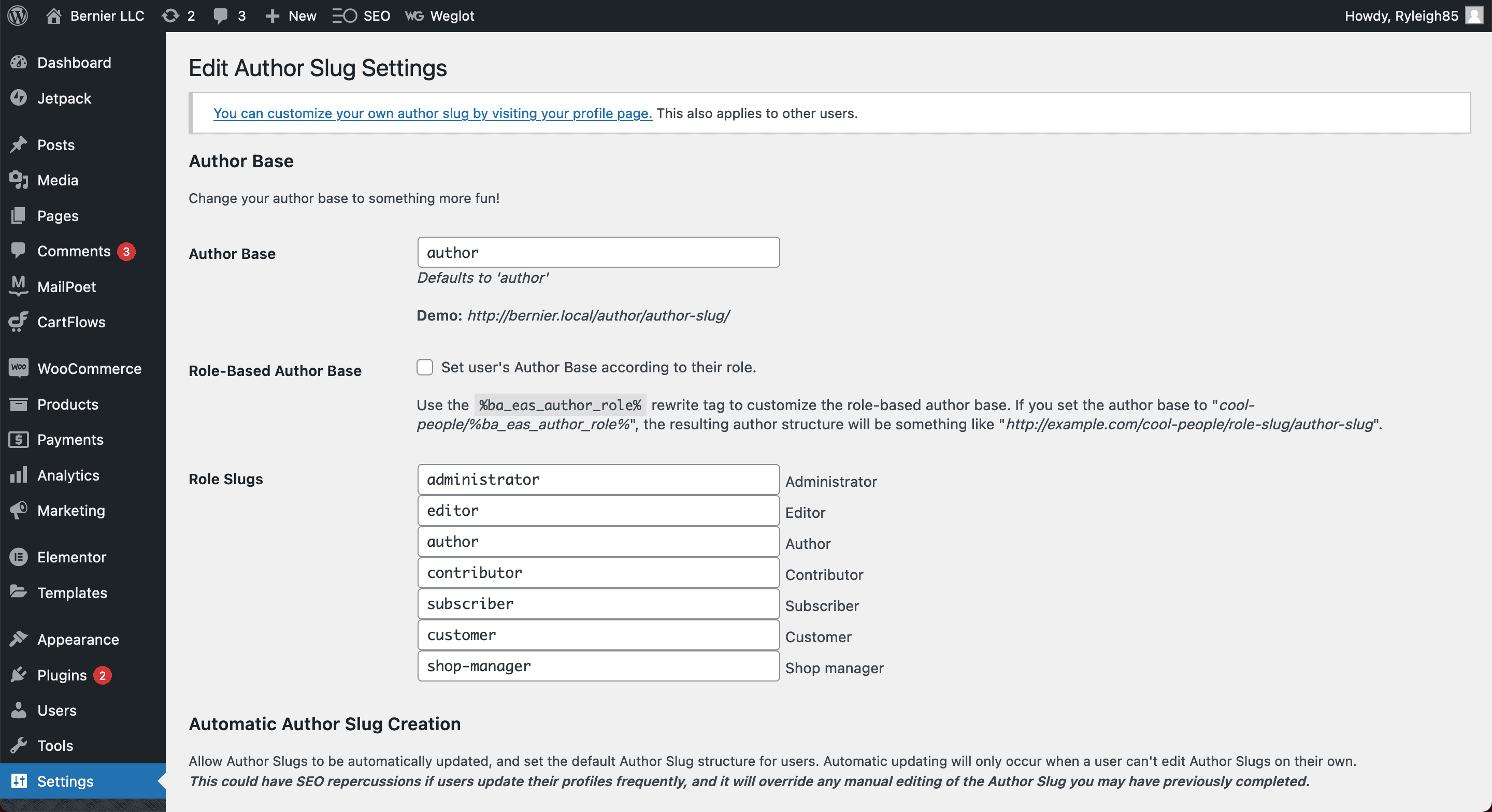Click the Tools wrench icon
This screenshot has height=812, width=1492.
[x=19, y=745]
